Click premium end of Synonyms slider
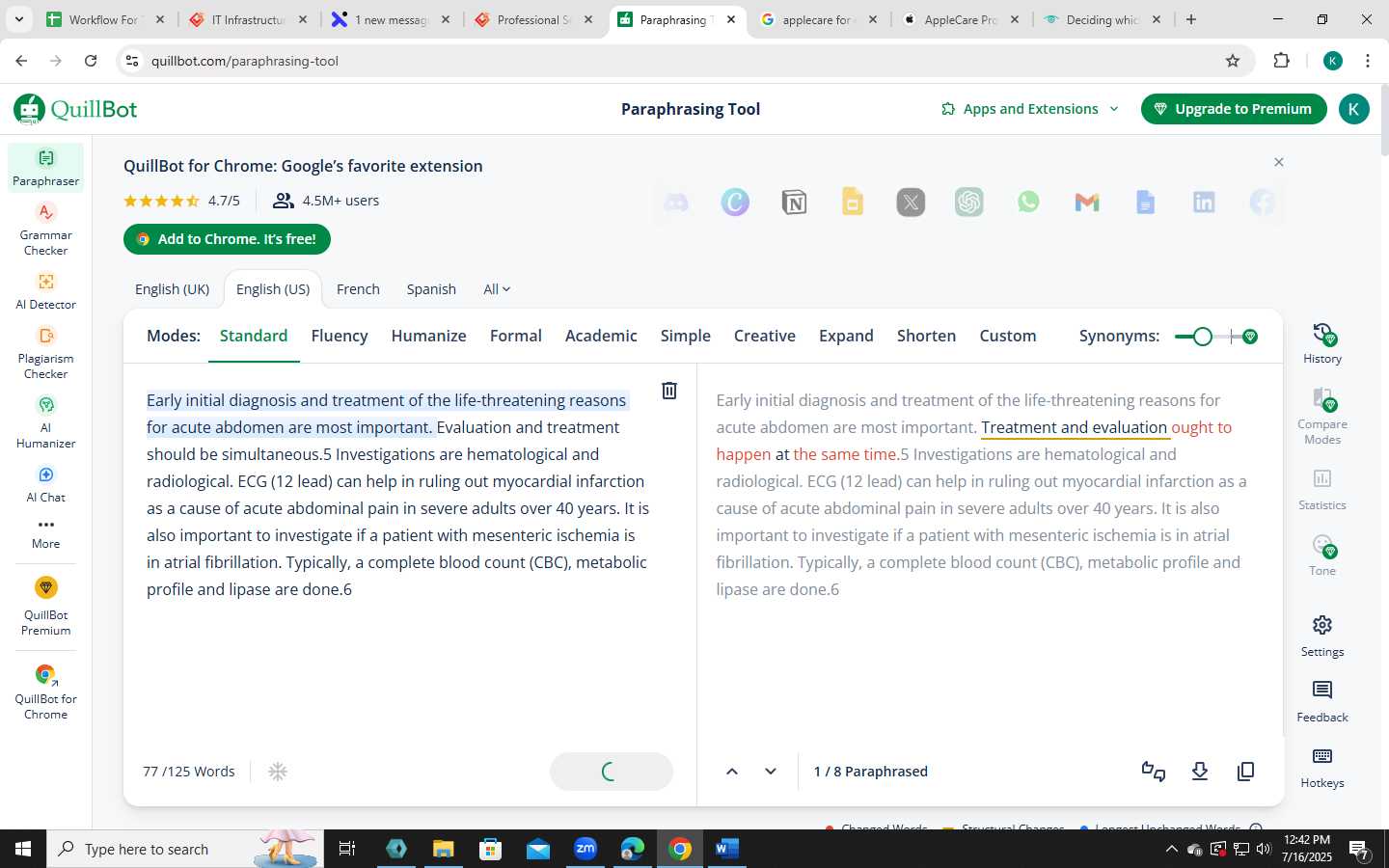 tap(1250, 337)
